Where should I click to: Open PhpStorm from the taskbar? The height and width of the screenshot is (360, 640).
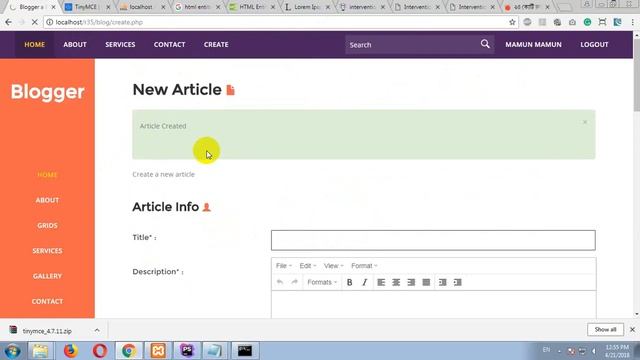point(187,351)
